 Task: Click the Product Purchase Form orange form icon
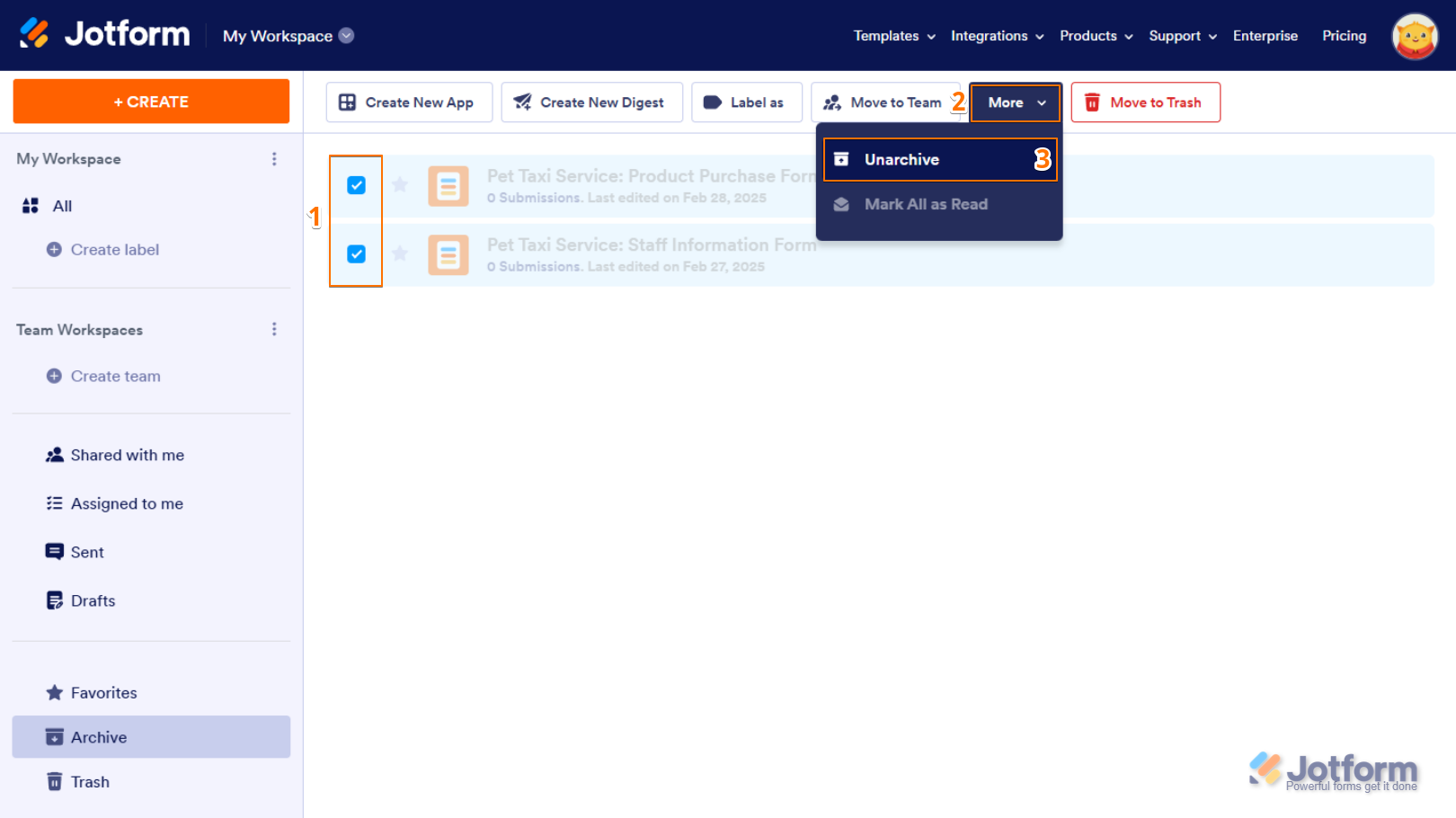click(448, 186)
